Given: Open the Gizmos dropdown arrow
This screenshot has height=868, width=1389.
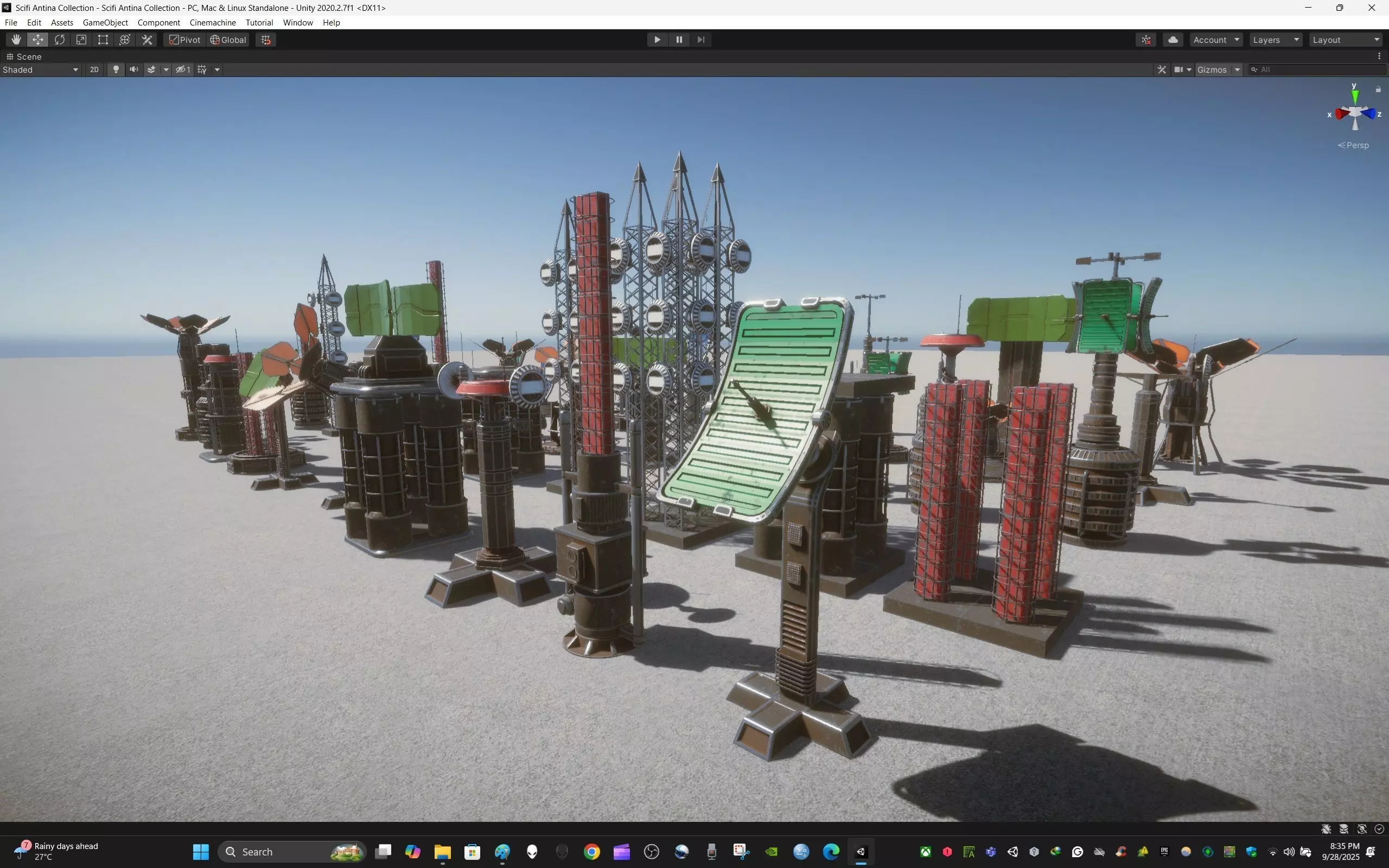Looking at the screenshot, I should [x=1238, y=69].
